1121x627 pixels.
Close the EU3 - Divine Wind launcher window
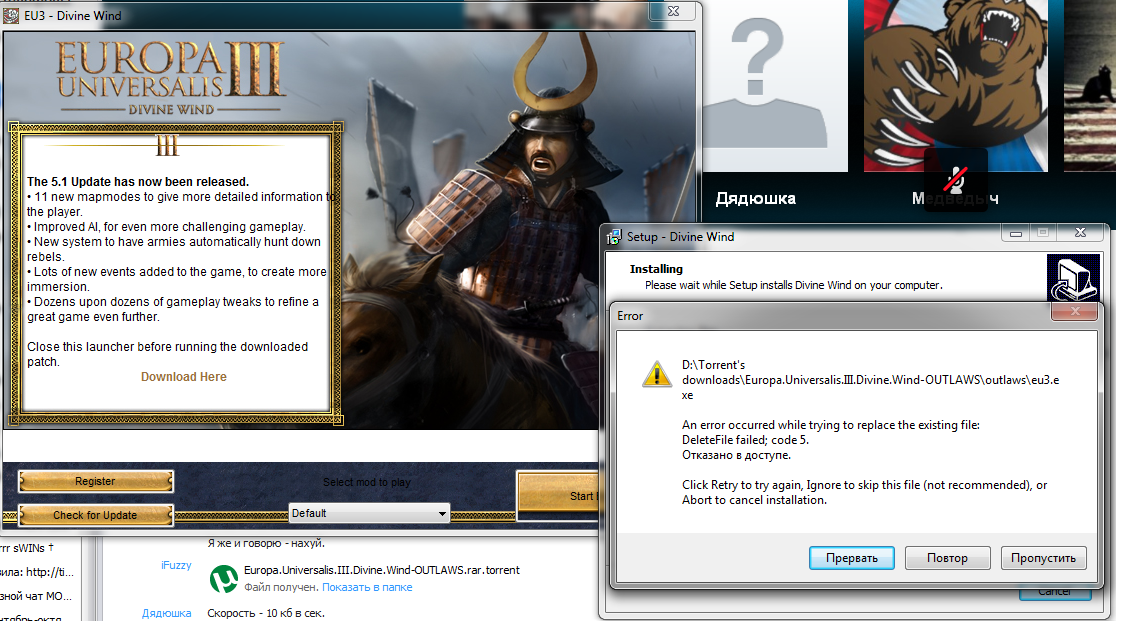[x=673, y=11]
